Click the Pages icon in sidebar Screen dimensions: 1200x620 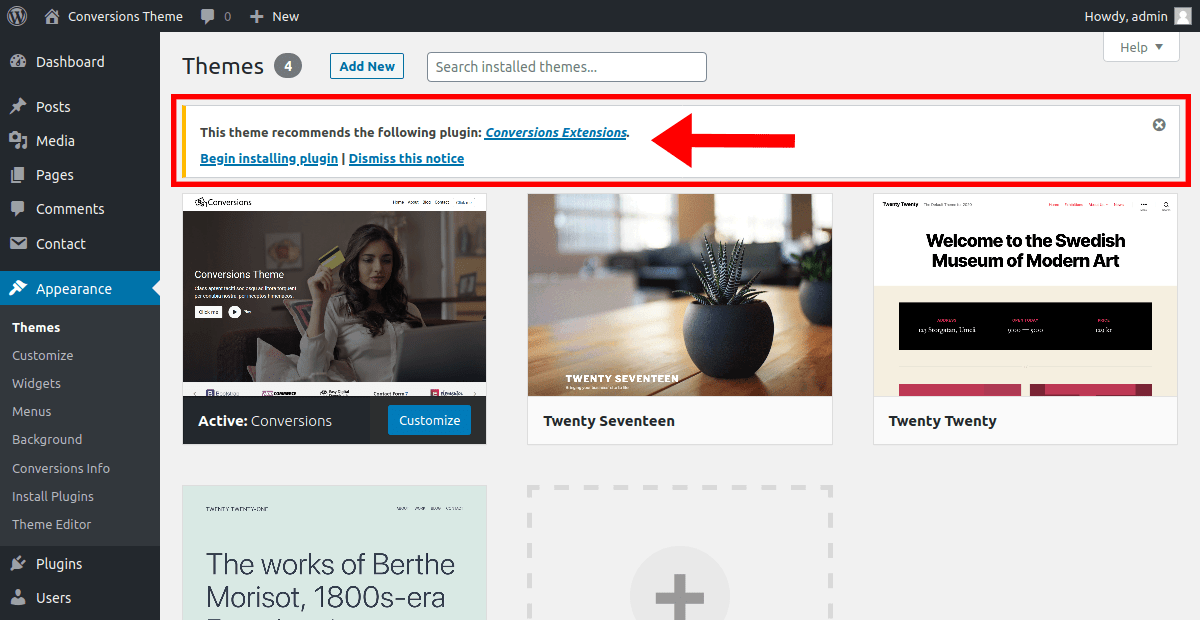(x=18, y=175)
